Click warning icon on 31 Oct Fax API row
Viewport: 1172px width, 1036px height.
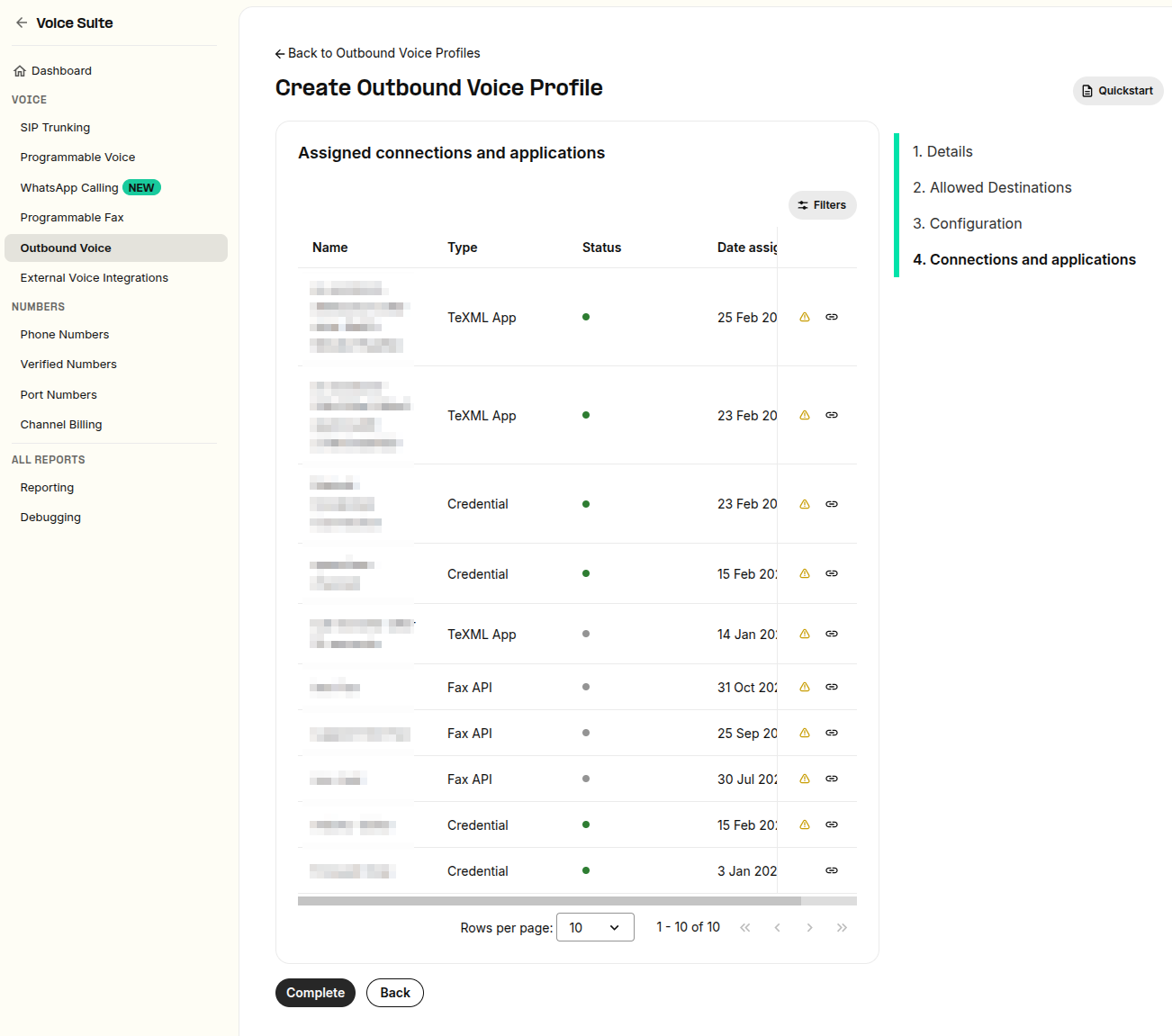(805, 687)
